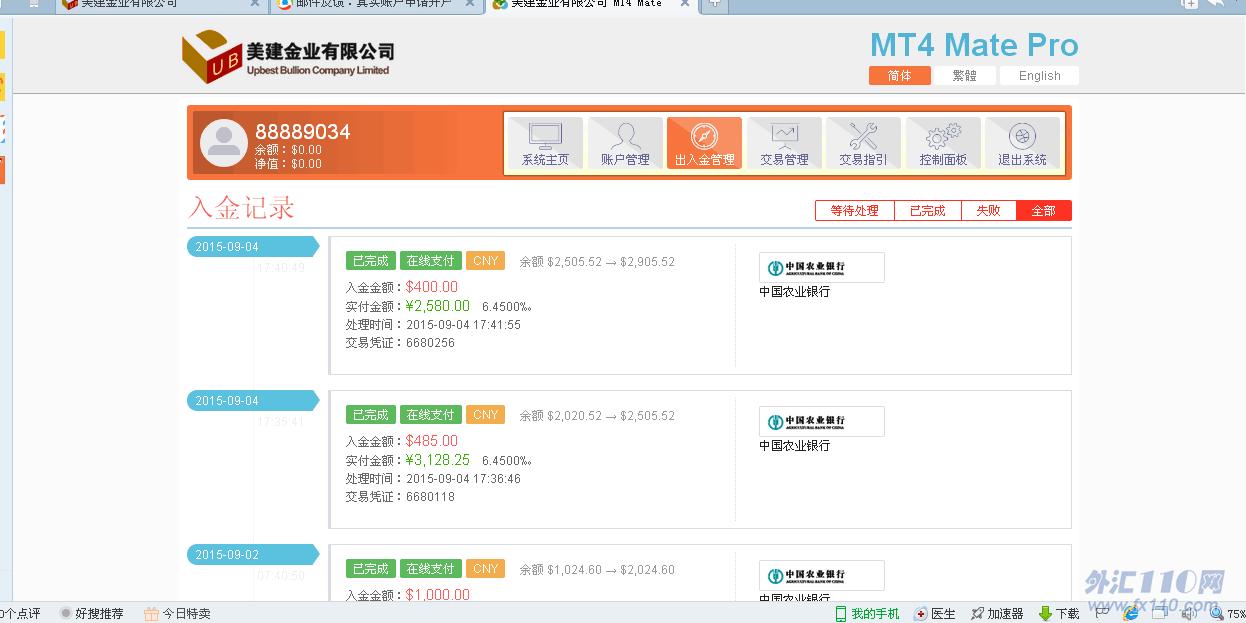The width and height of the screenshot is (1246, 623).
Task: Click 在线支付 tag on $400.00 record
Action: click(430, 261)
